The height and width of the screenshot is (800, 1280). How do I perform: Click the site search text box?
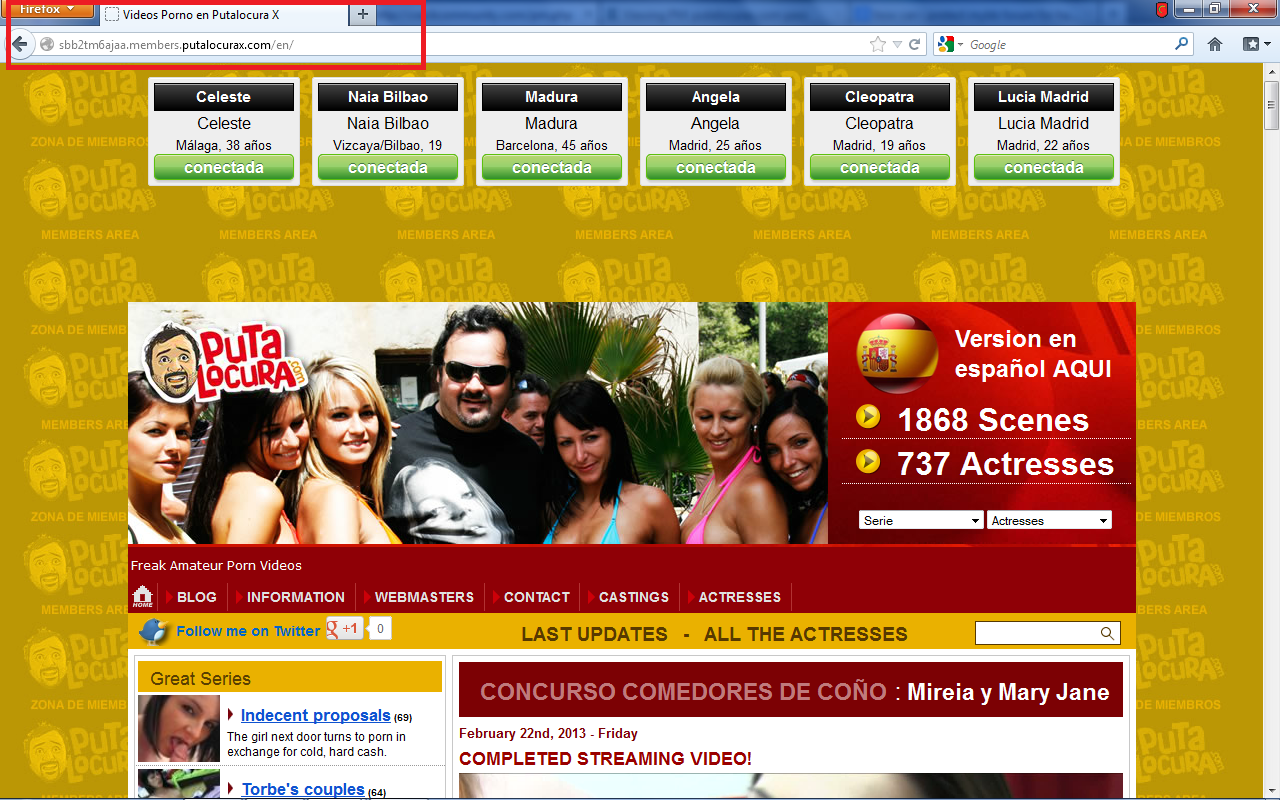click(1037, 633)
